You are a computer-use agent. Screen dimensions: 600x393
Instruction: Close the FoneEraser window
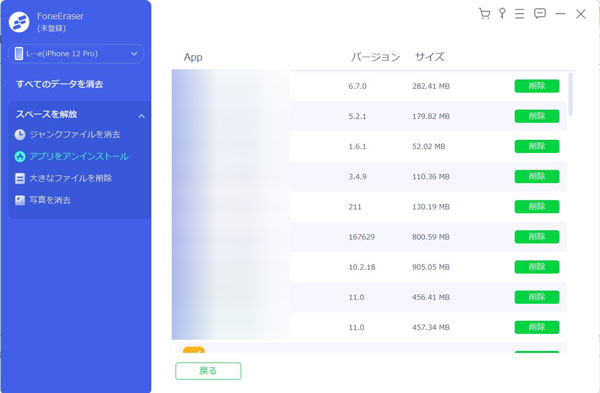click(580, 14)
